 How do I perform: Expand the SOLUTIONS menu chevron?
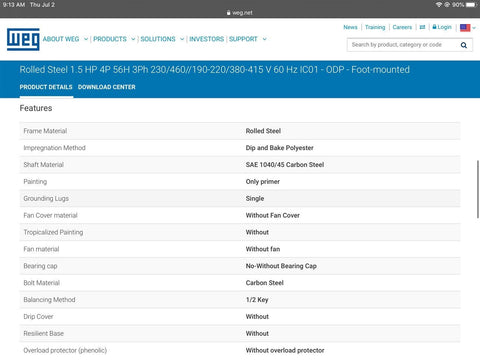click(x=182, y=39)
